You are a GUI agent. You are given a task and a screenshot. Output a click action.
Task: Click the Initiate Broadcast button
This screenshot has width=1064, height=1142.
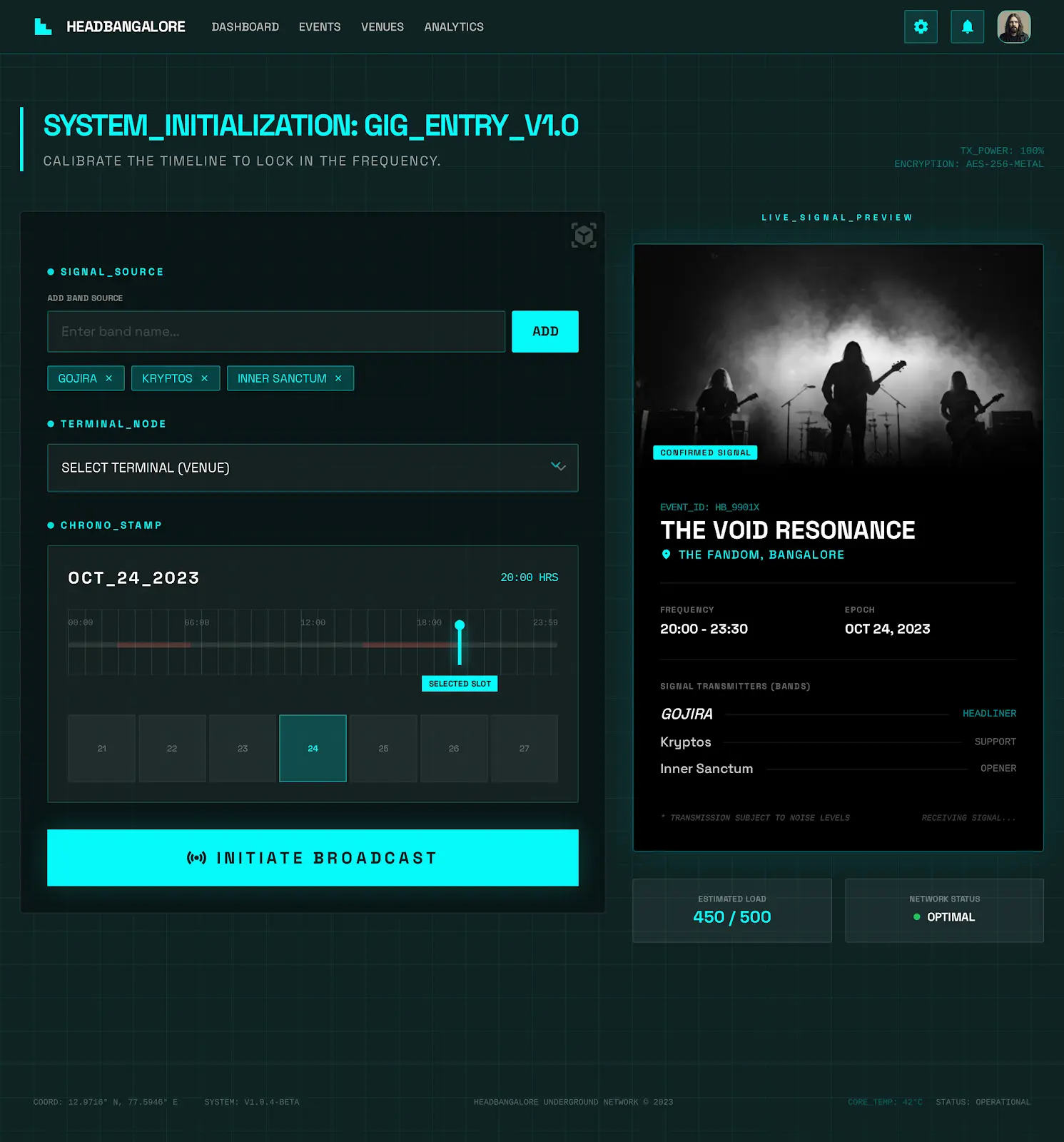(313, 858)
